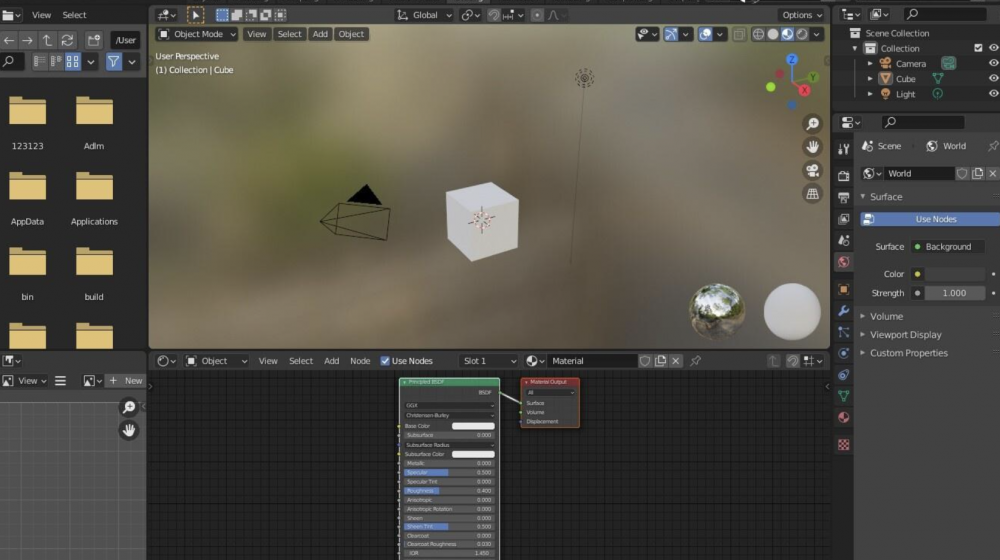Refresh the file list

67,40
